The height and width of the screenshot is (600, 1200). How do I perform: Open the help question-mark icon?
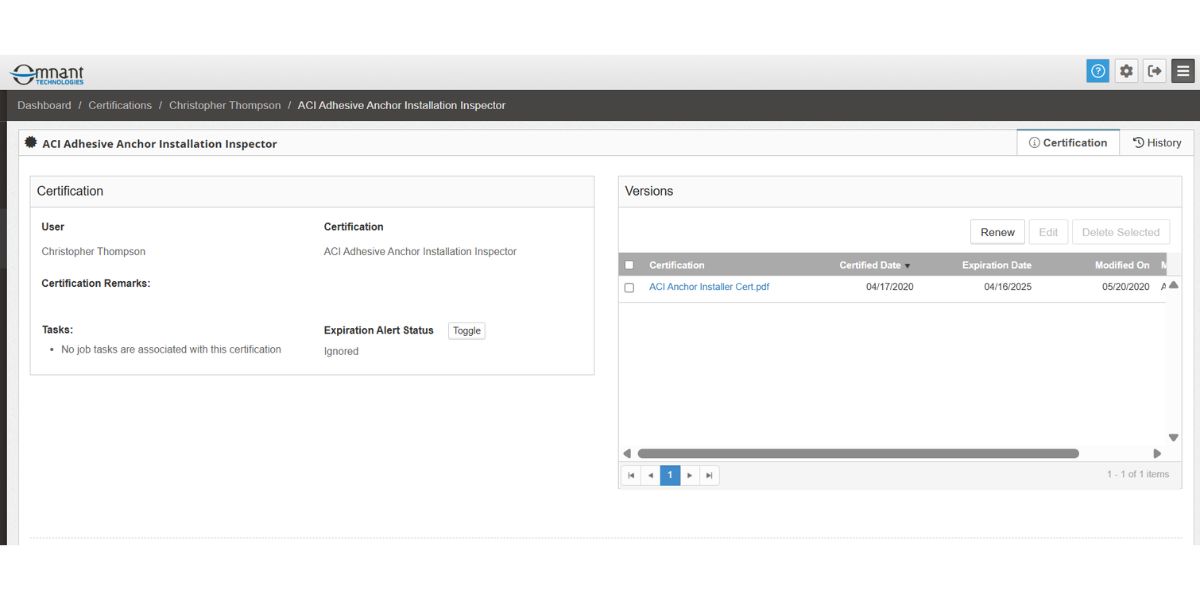click(x=1098, y=71)
